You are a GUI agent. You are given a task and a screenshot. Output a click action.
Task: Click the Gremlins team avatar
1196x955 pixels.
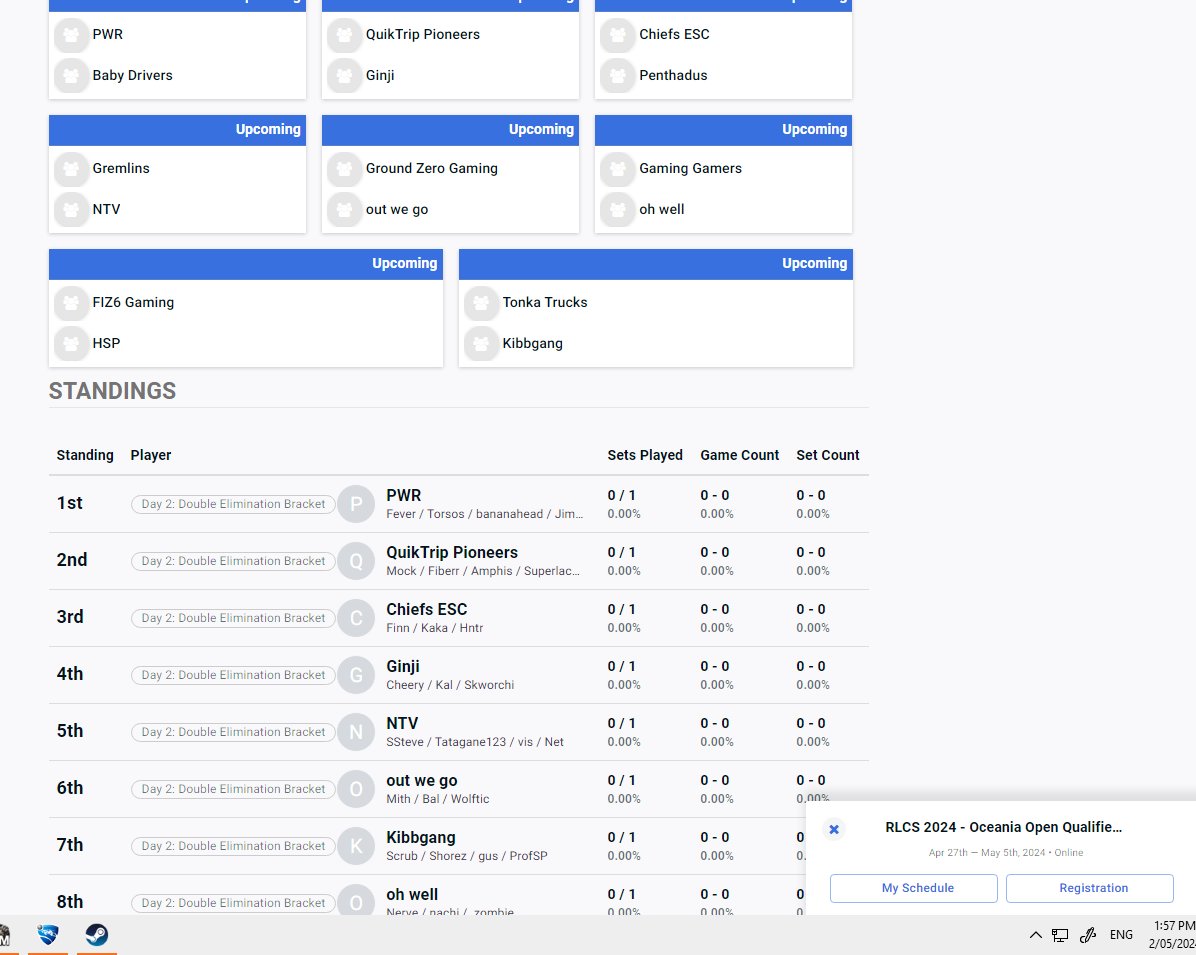(71, 169)
